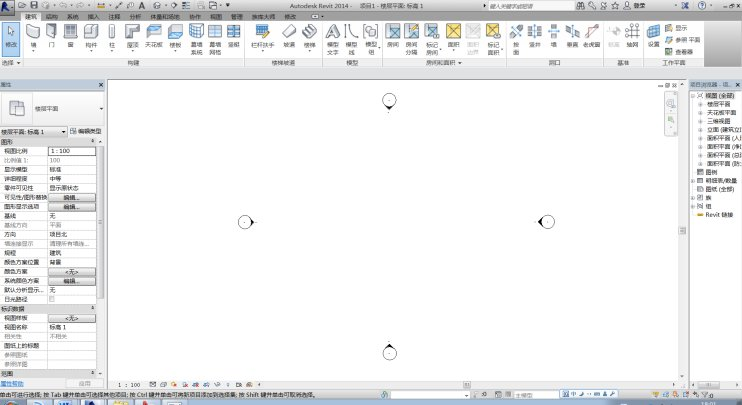742x405 pixels.
Task: Click the 属性帮助 help link
Action: click(14, 383)
